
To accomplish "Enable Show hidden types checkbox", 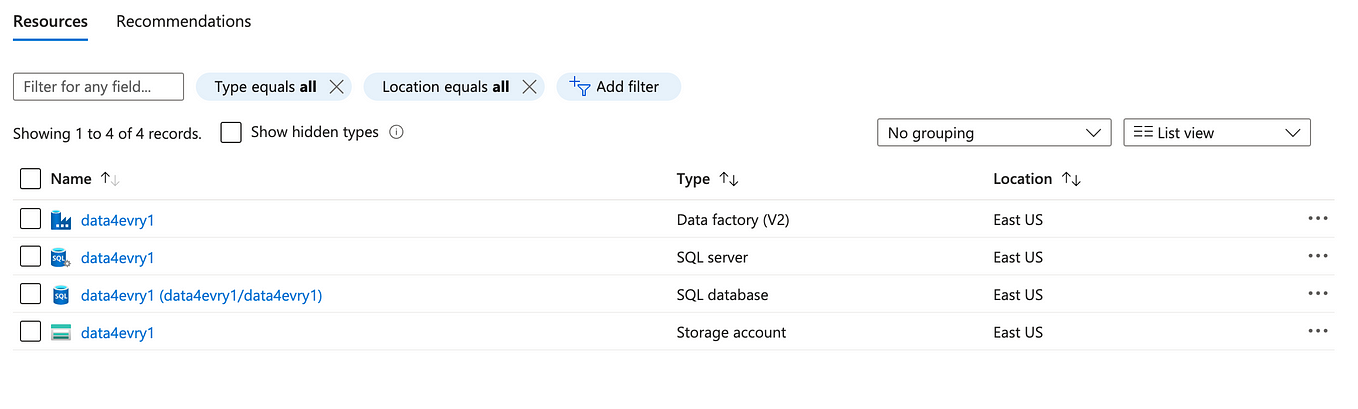I will point(231,132).
